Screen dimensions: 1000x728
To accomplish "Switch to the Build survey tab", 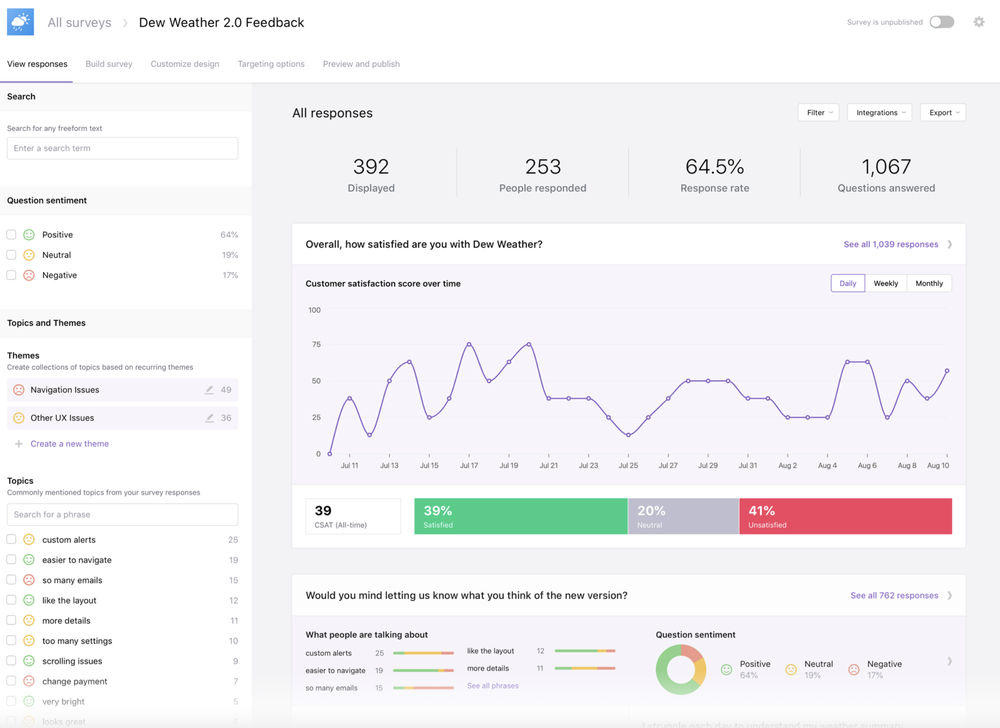I will (x=109, y=64).
